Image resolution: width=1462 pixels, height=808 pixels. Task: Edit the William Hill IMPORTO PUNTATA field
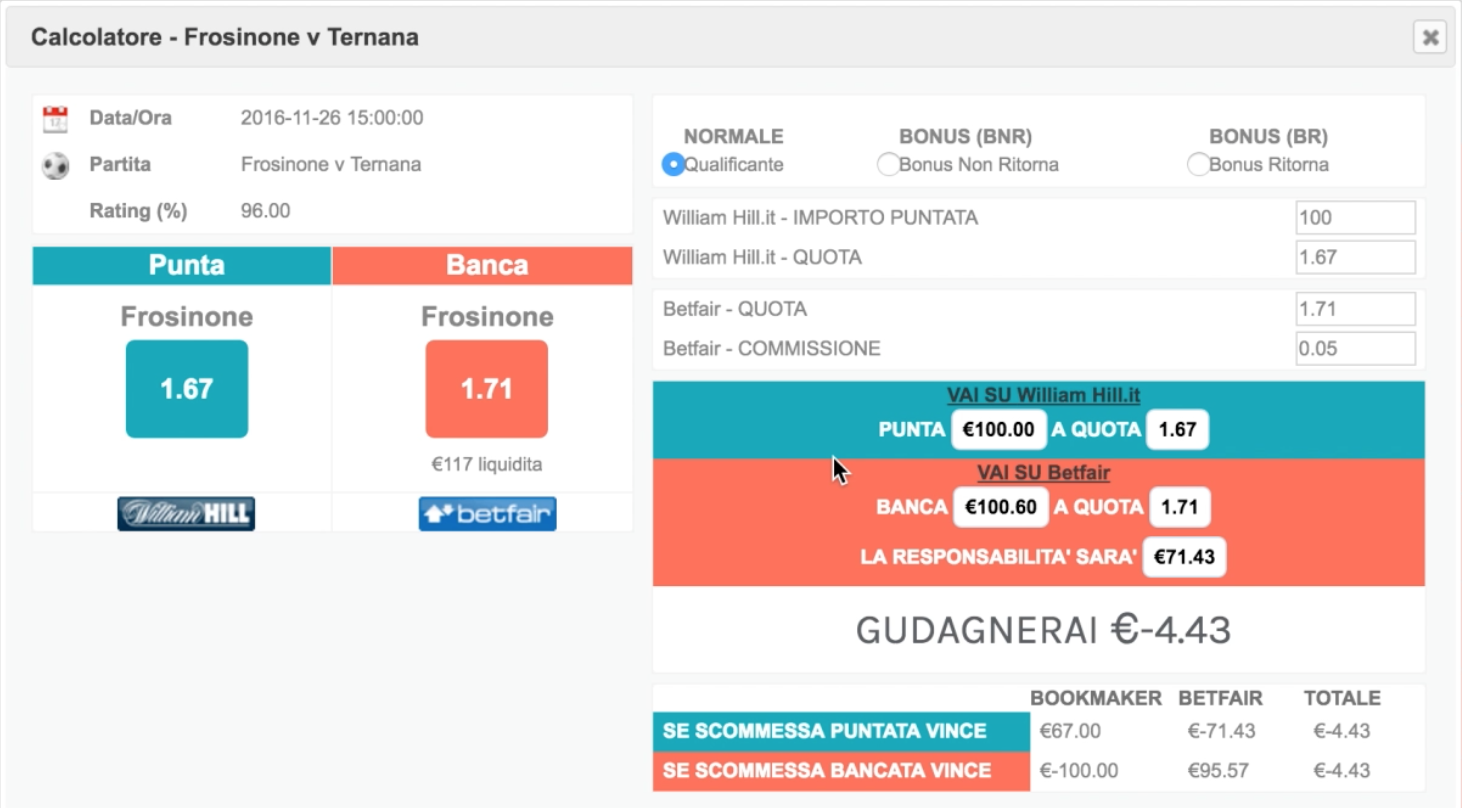coord(1355,217)
